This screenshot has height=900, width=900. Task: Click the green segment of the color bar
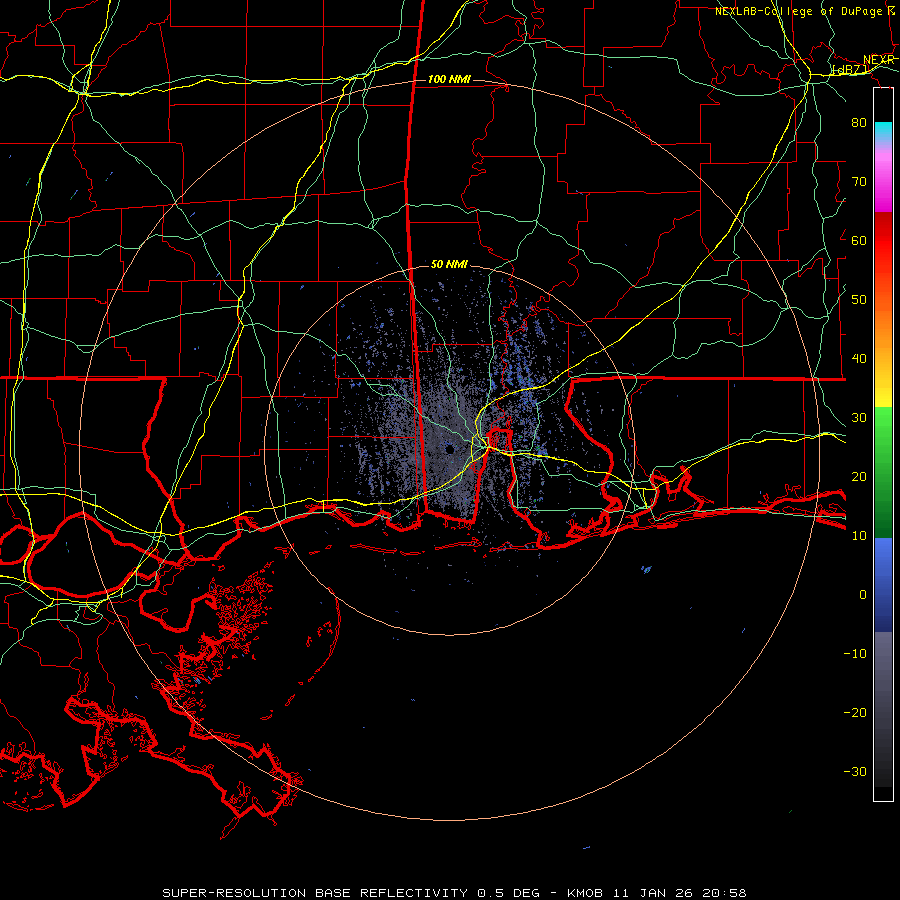tap(883, 472)
